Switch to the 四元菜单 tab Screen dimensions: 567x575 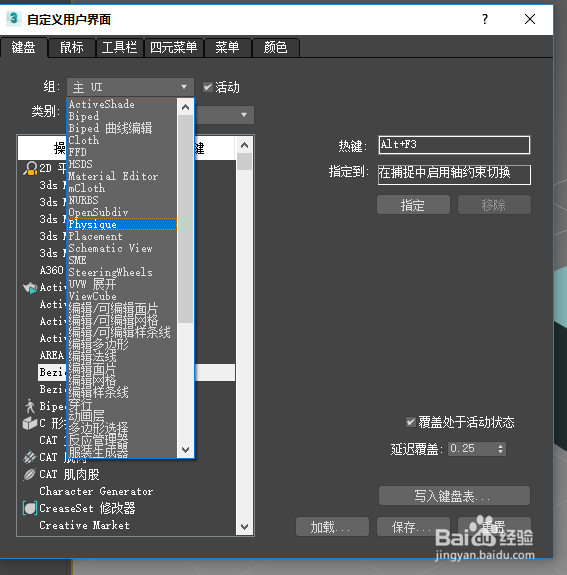173,47
